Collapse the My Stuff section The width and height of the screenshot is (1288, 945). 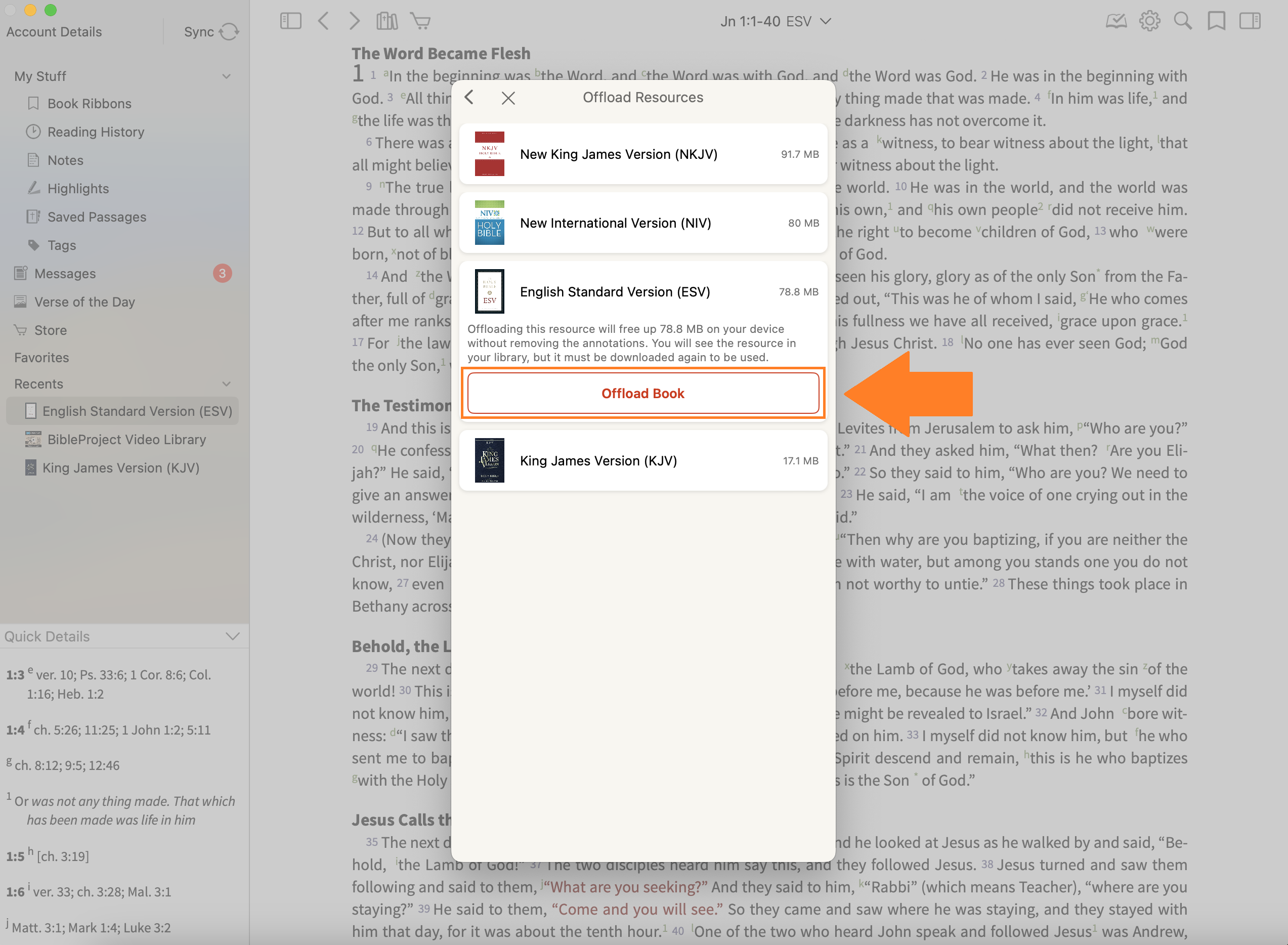pyautogui.click(x=227, y=76)
